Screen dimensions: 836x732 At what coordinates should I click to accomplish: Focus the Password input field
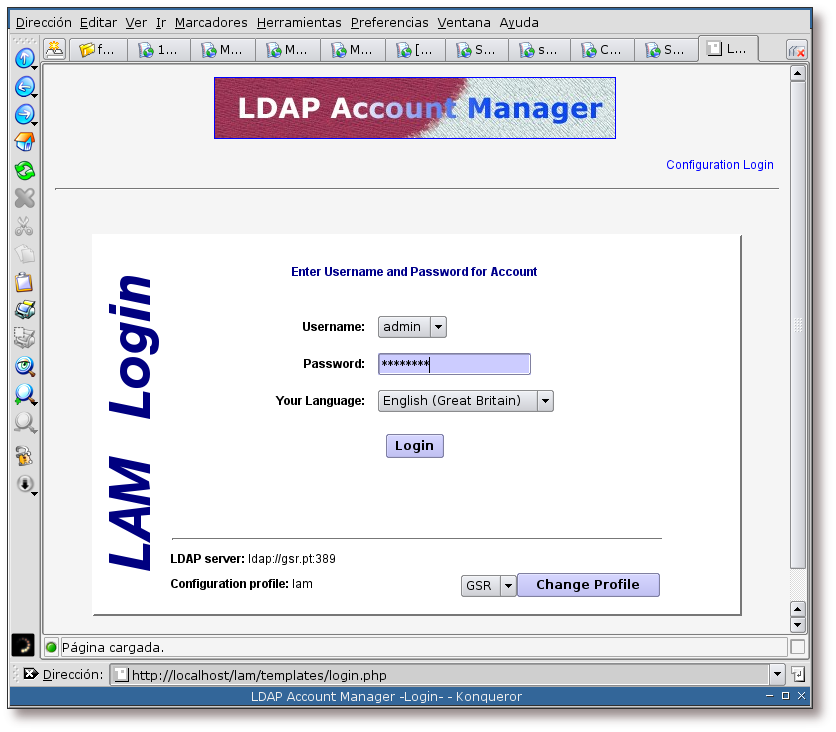(x=454, y=364)
